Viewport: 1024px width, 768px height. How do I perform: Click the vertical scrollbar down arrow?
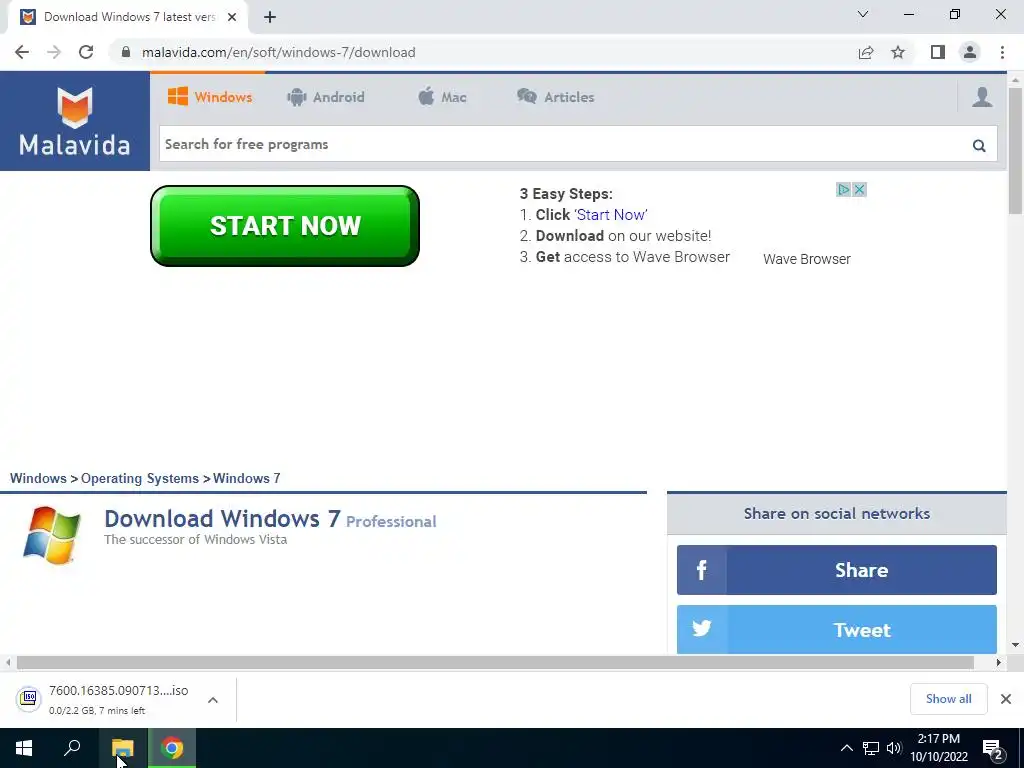click(x=1015, y=645)
